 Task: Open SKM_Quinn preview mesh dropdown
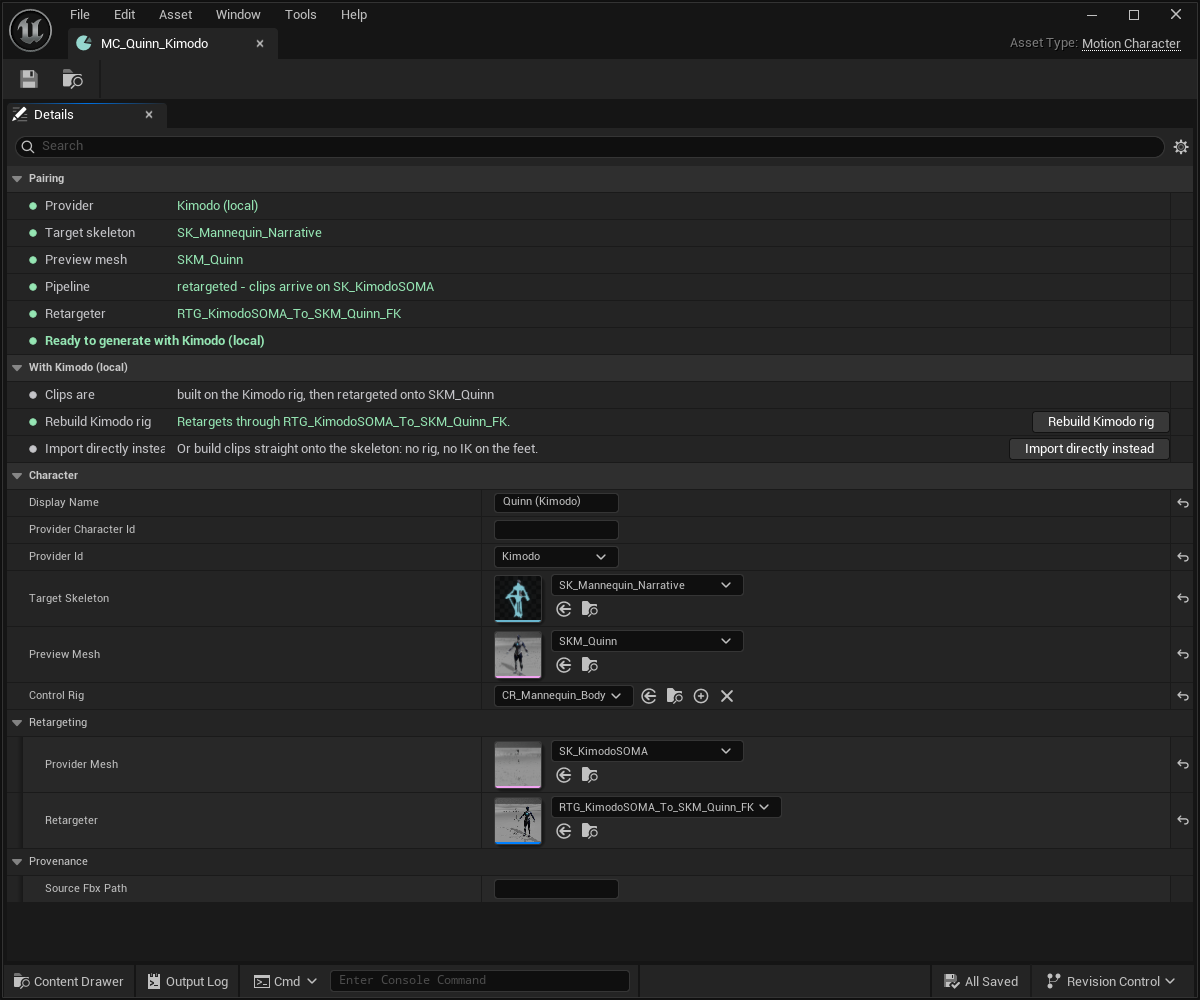(x=647, y=641)
